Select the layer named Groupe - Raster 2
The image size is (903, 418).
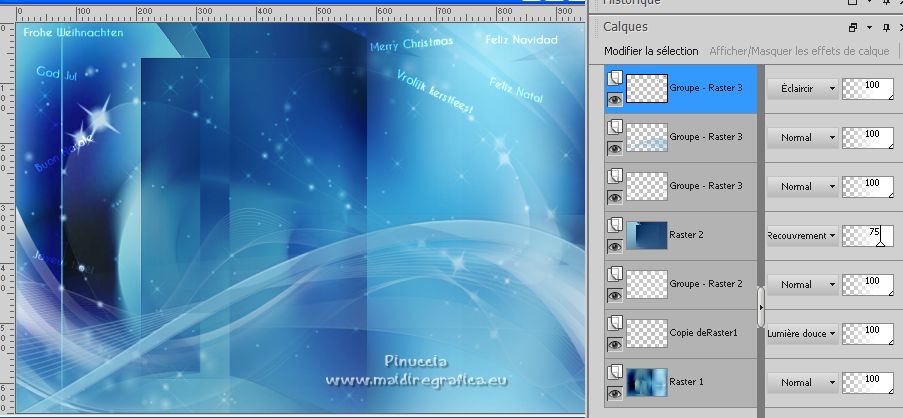pyautogui.click(x=705, y=284)
